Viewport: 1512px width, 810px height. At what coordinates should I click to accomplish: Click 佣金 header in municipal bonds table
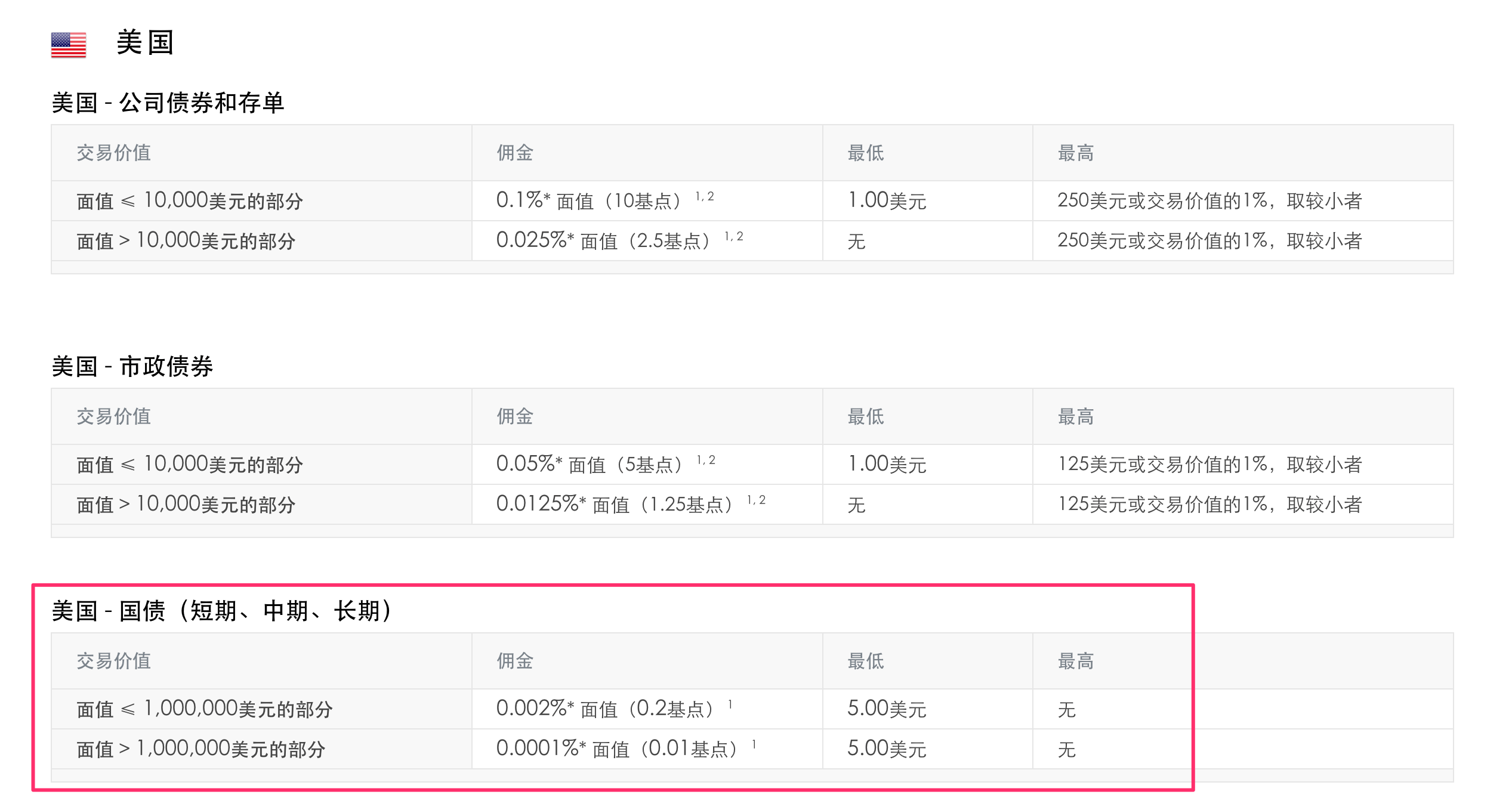514,416
